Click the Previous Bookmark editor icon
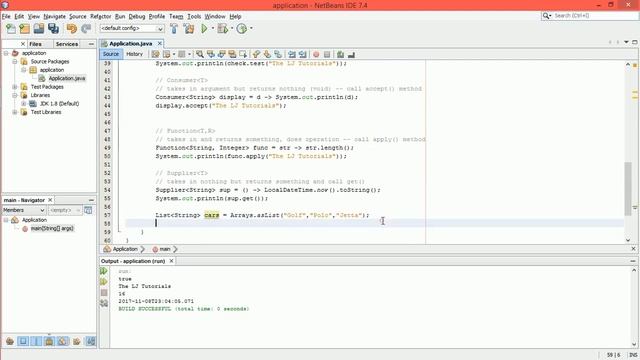 [256, 54]
